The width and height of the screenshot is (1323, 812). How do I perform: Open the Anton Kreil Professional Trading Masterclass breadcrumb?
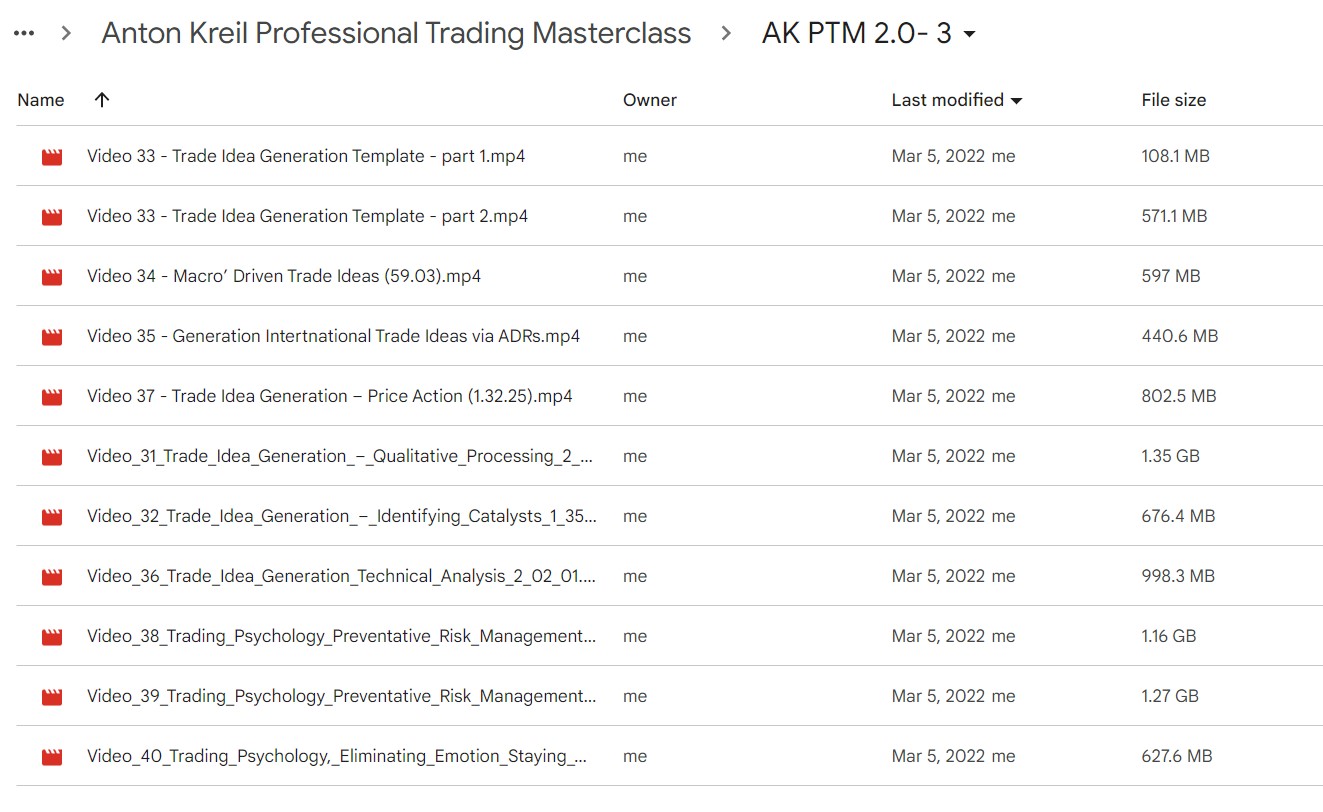pyautogui.click(x=396, y=33)
